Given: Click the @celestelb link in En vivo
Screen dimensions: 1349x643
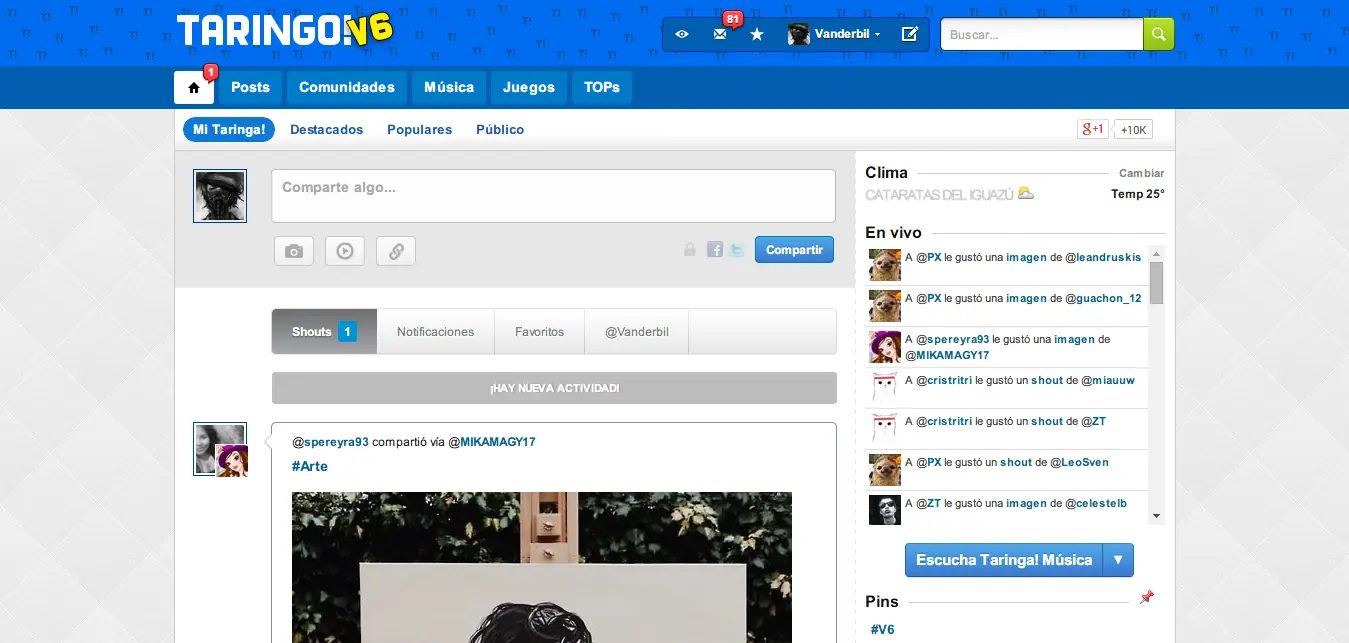Looking at the screenshot, I should (1096, 503).
